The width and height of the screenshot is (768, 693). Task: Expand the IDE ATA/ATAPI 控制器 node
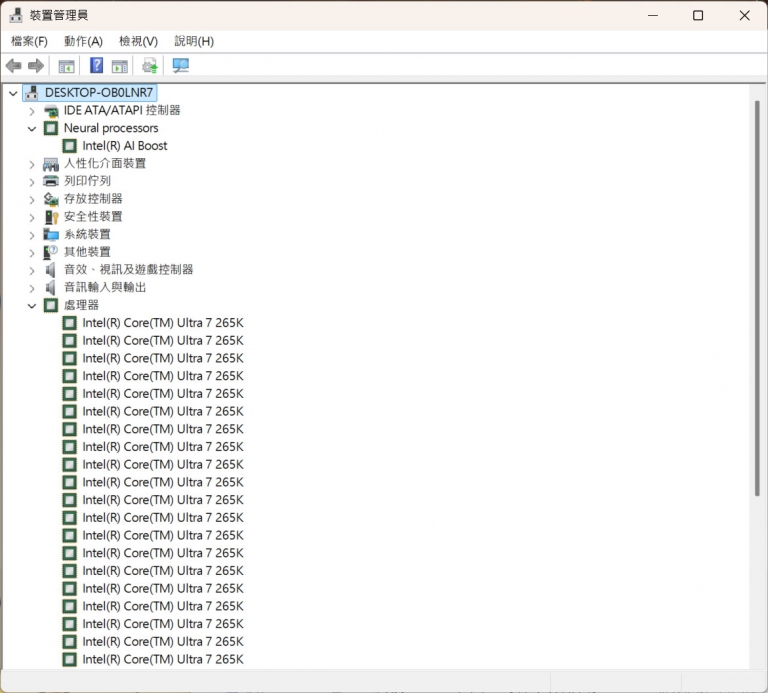[32, 111]
